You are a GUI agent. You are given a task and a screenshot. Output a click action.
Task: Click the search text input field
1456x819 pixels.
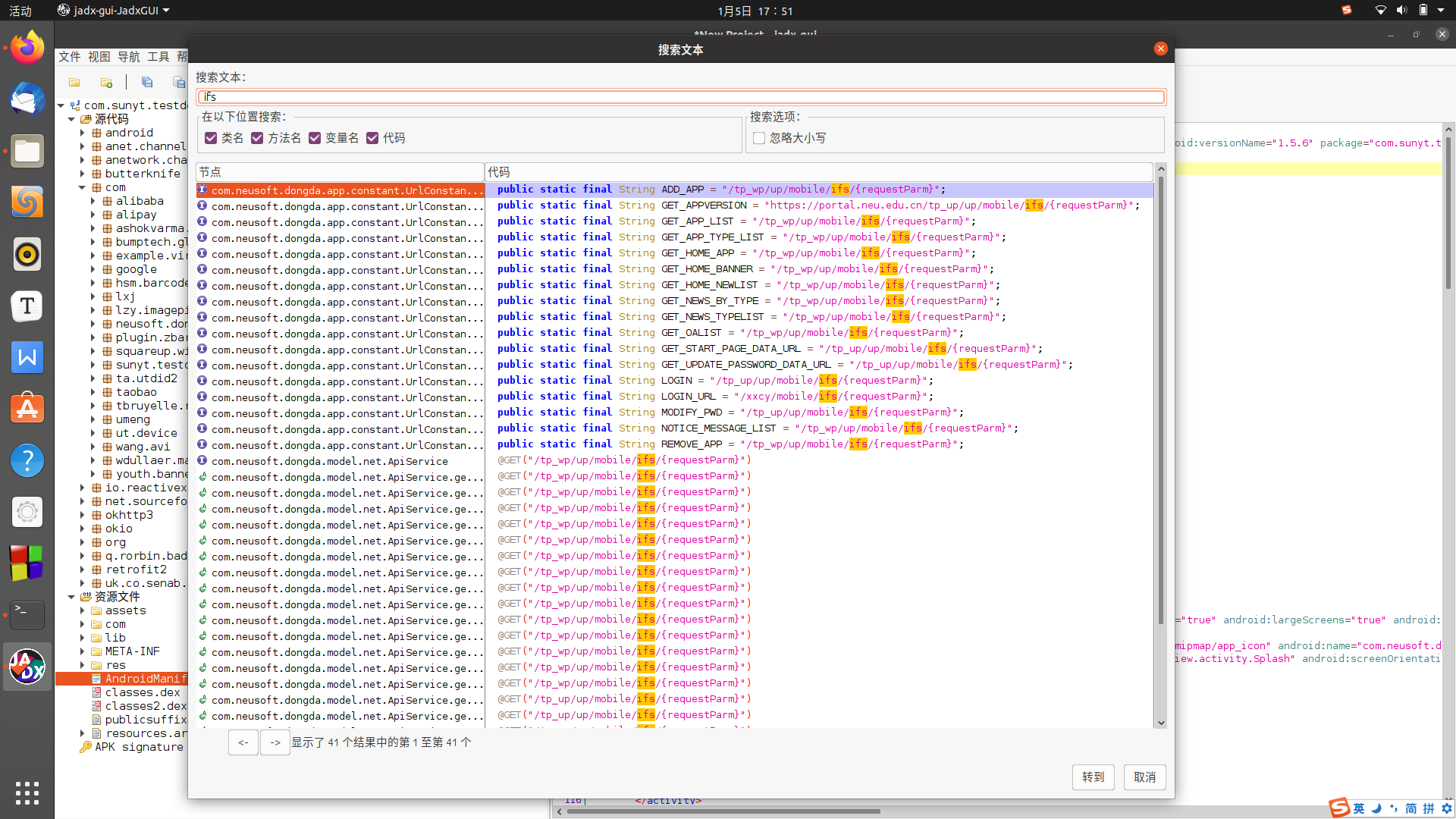[681, 97]
